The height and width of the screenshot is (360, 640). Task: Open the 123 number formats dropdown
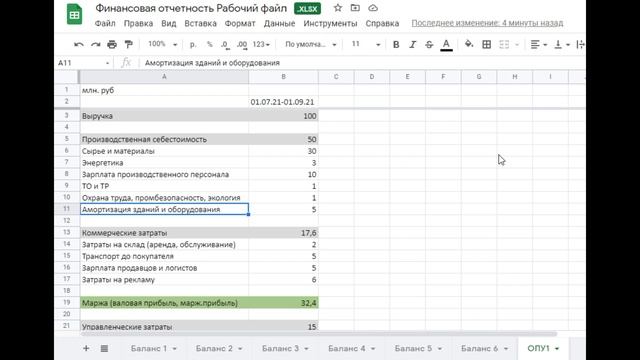pos(261,44)
